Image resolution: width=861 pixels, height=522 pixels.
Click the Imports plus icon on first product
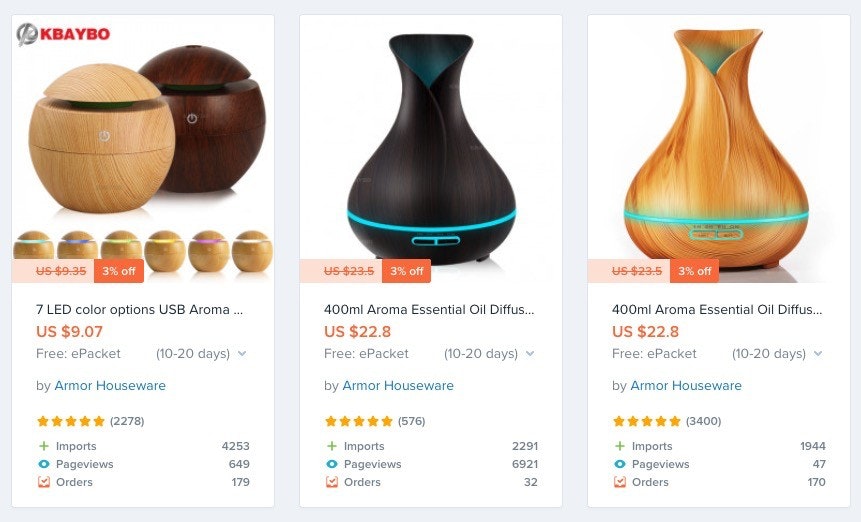tap(44, 446)
